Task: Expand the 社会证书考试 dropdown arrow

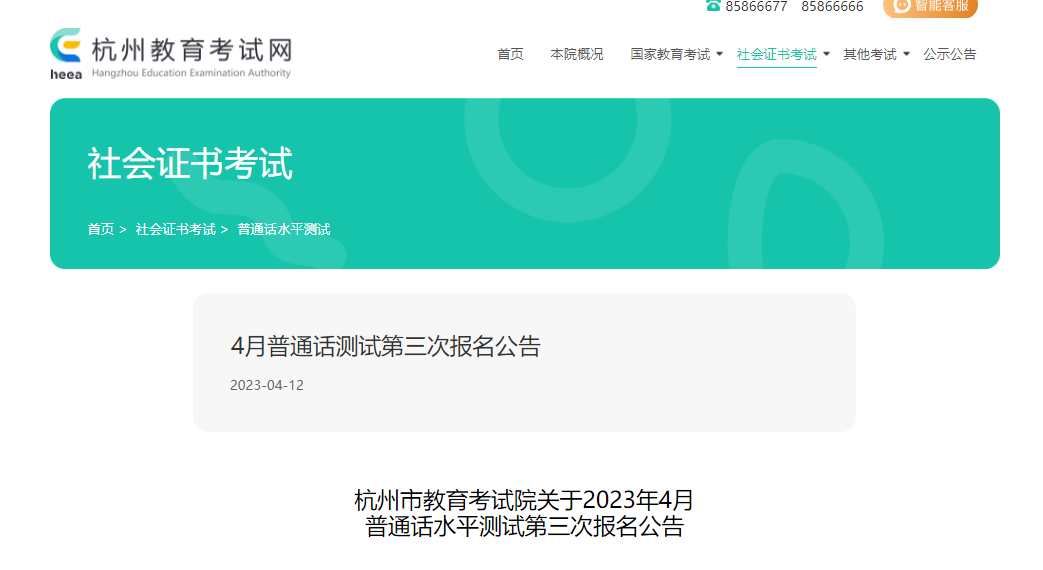Action: click(x=826, y=55)
